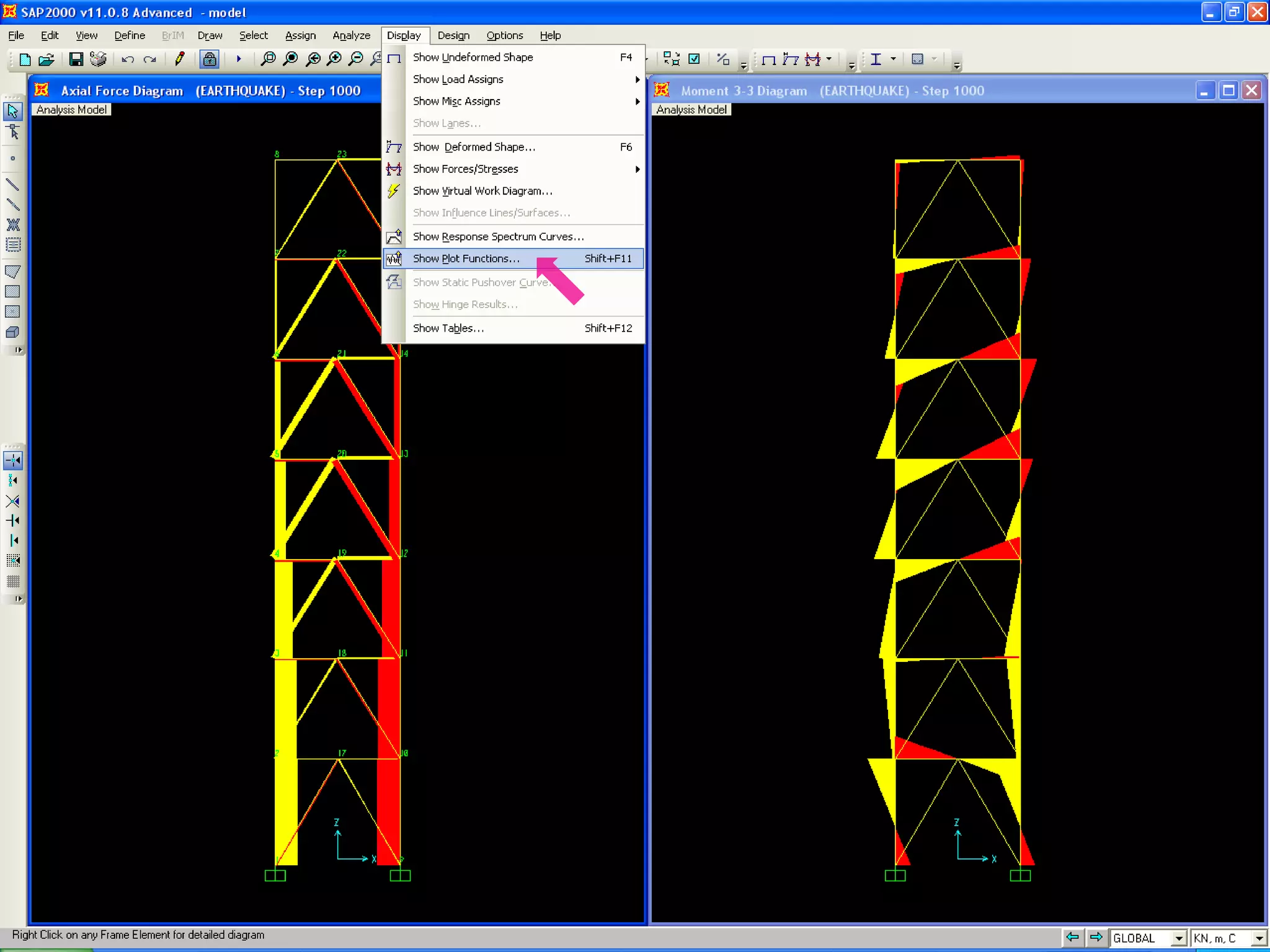Click the Rubber Band Zoom magnifier
The height and width of the screenshot is (952, 1270).
click(x=268, y=59)
